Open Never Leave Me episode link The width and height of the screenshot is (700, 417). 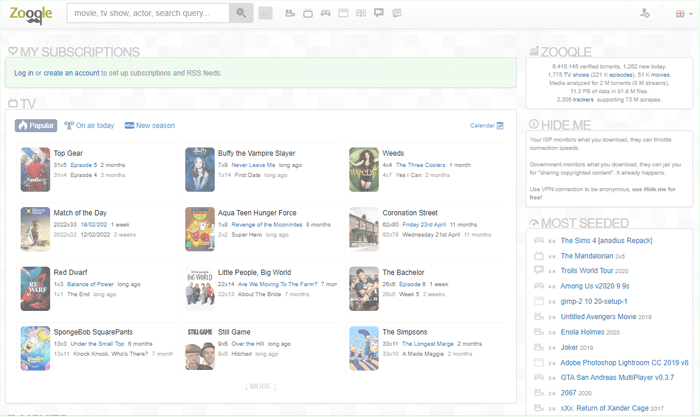pyautogui.click(x=253, y=165)
